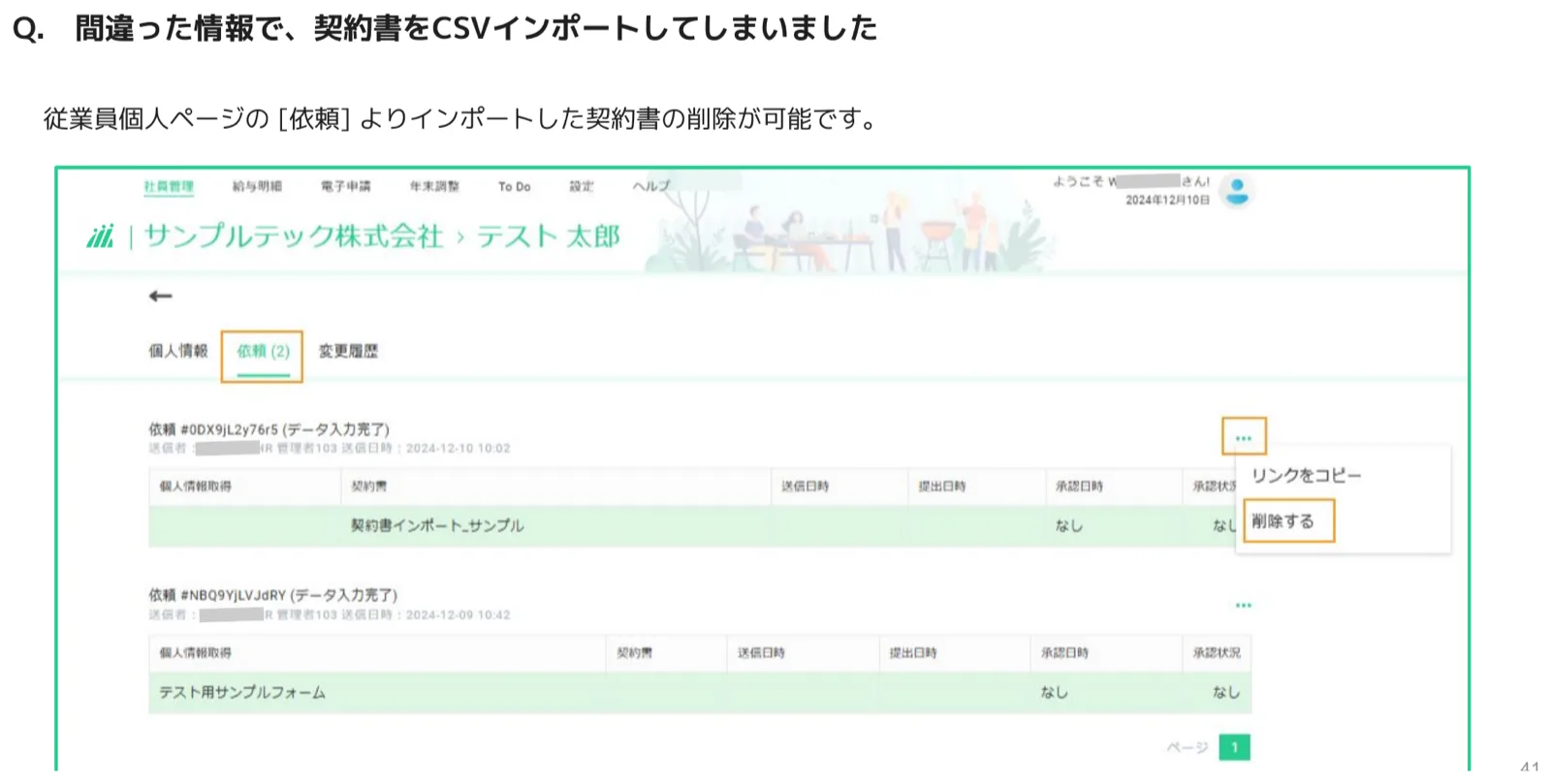
Task: Click the 2024年12月10日 date text
Action: coord(1167,200)
